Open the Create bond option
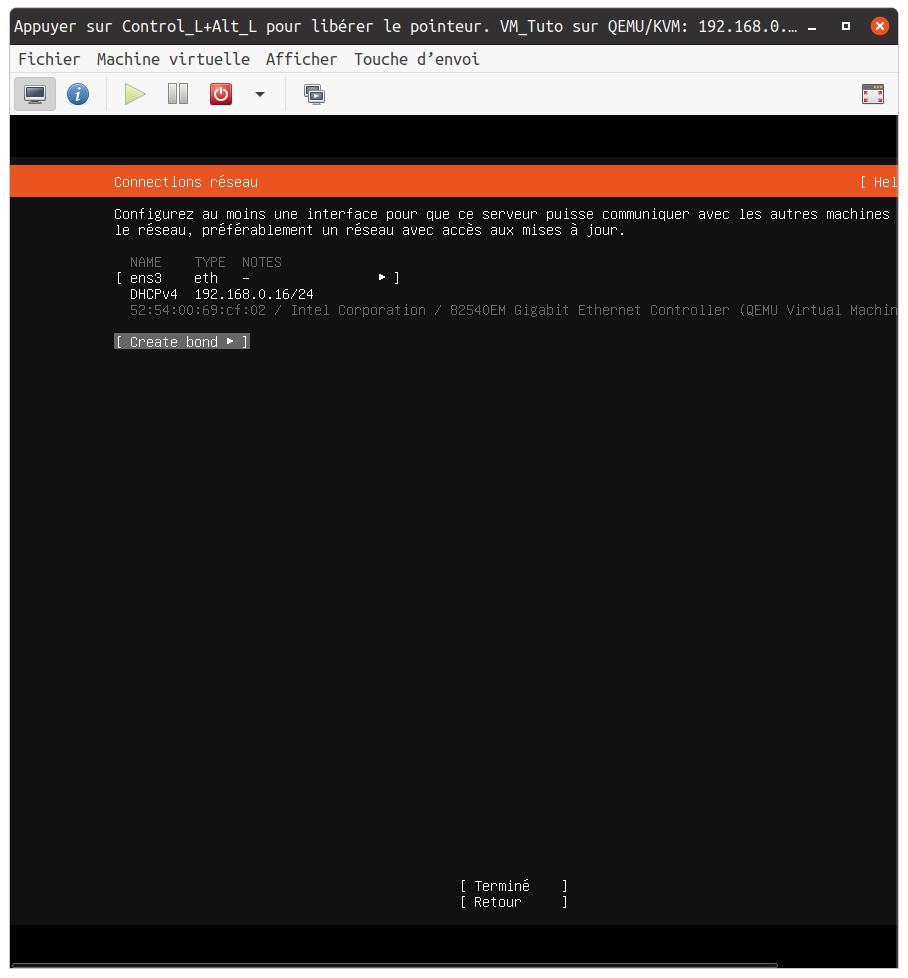The image size is (908, 978). [181, 342]
